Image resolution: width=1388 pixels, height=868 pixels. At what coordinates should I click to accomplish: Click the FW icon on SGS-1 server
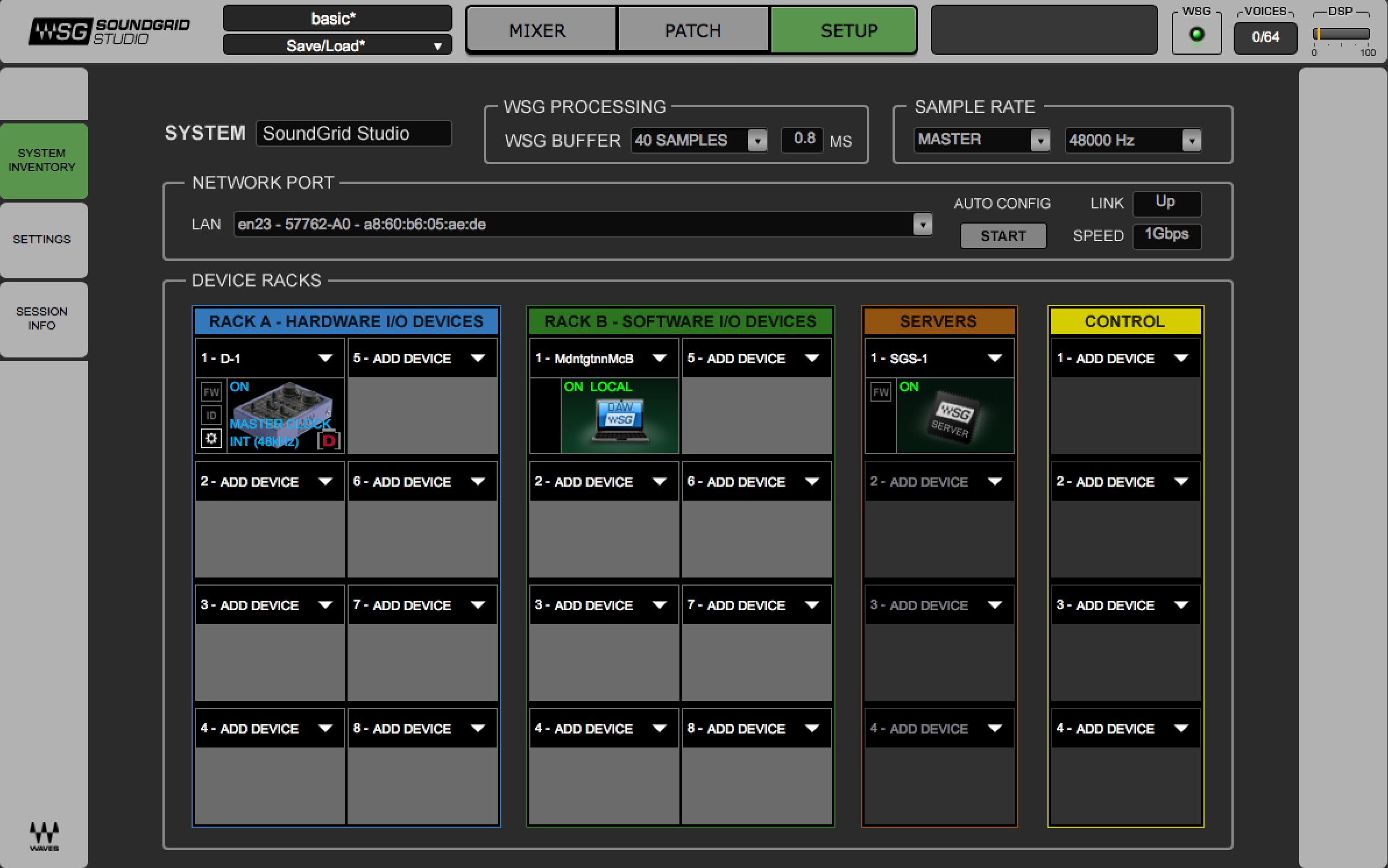point(880,392)
